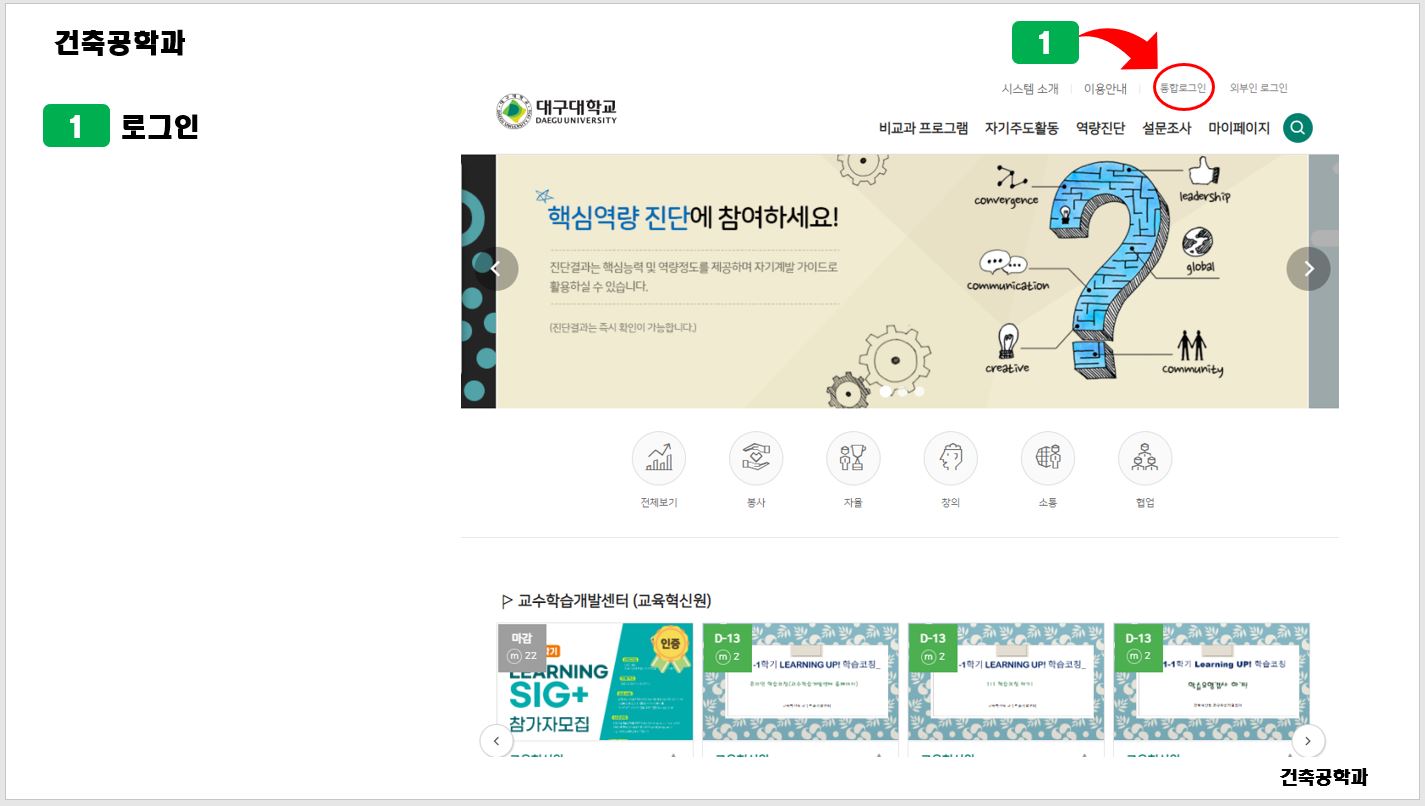This screenshot has height=806, width=1425.
Task: Go to previous banner slide arrow
Action: tap(496, 268)
